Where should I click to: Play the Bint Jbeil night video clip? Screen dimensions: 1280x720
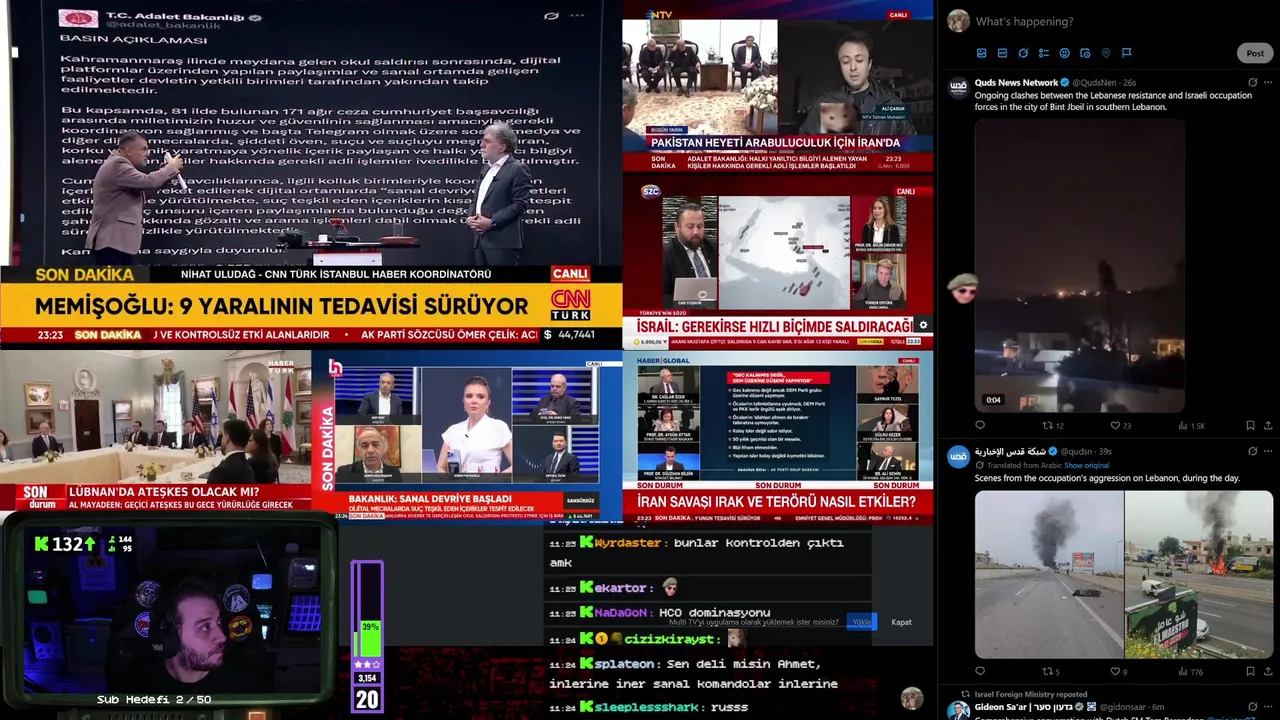coord(1080,265)
